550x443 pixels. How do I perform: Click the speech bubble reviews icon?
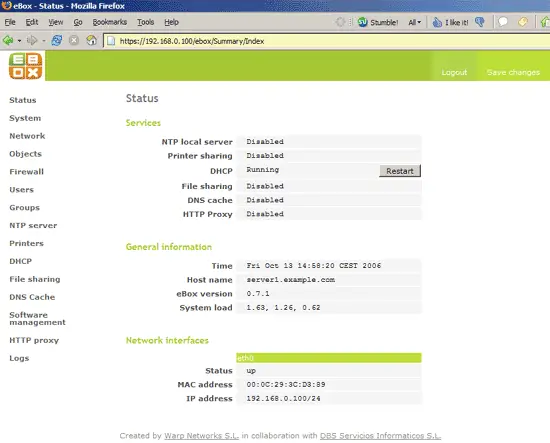point(503,22)
